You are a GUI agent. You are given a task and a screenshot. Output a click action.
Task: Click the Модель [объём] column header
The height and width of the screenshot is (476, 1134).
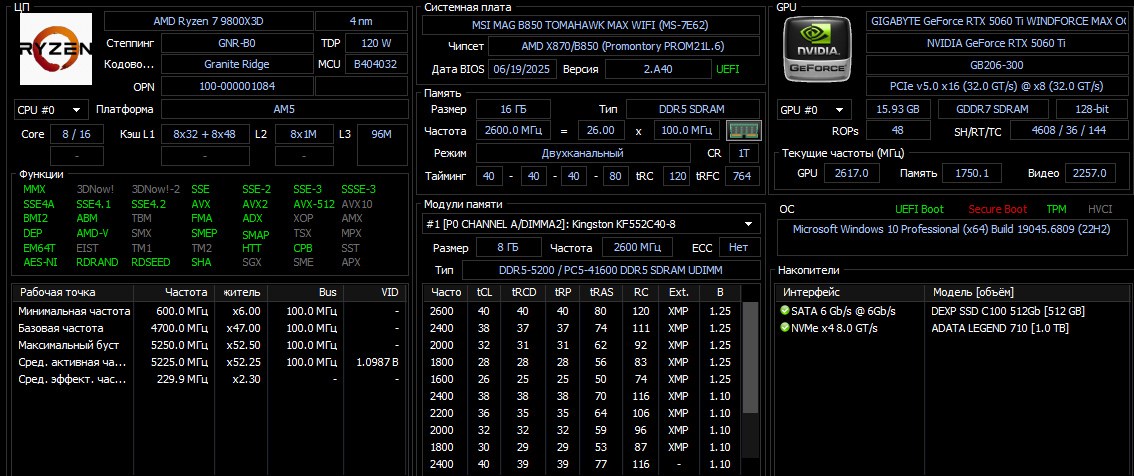(1028, 292)
